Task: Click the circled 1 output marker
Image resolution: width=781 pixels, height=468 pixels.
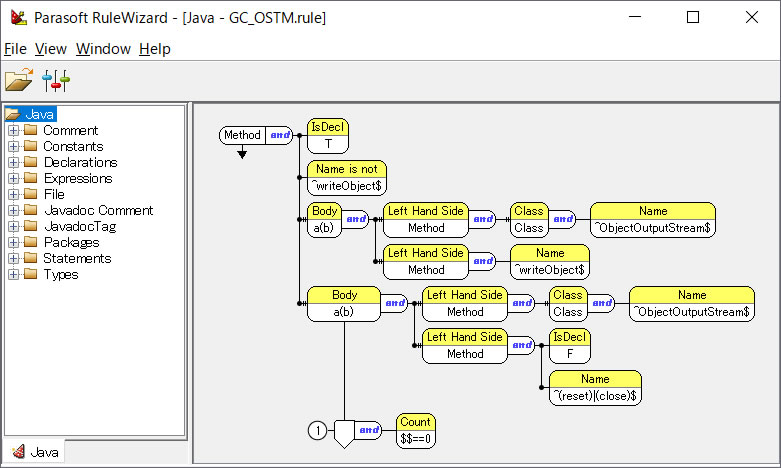Action: click(x=317, y=430)
